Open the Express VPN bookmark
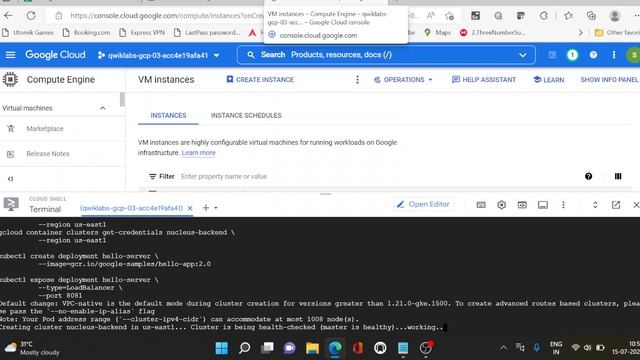The image size is (640, 360). pyautogui.click(x=142, y=32)
